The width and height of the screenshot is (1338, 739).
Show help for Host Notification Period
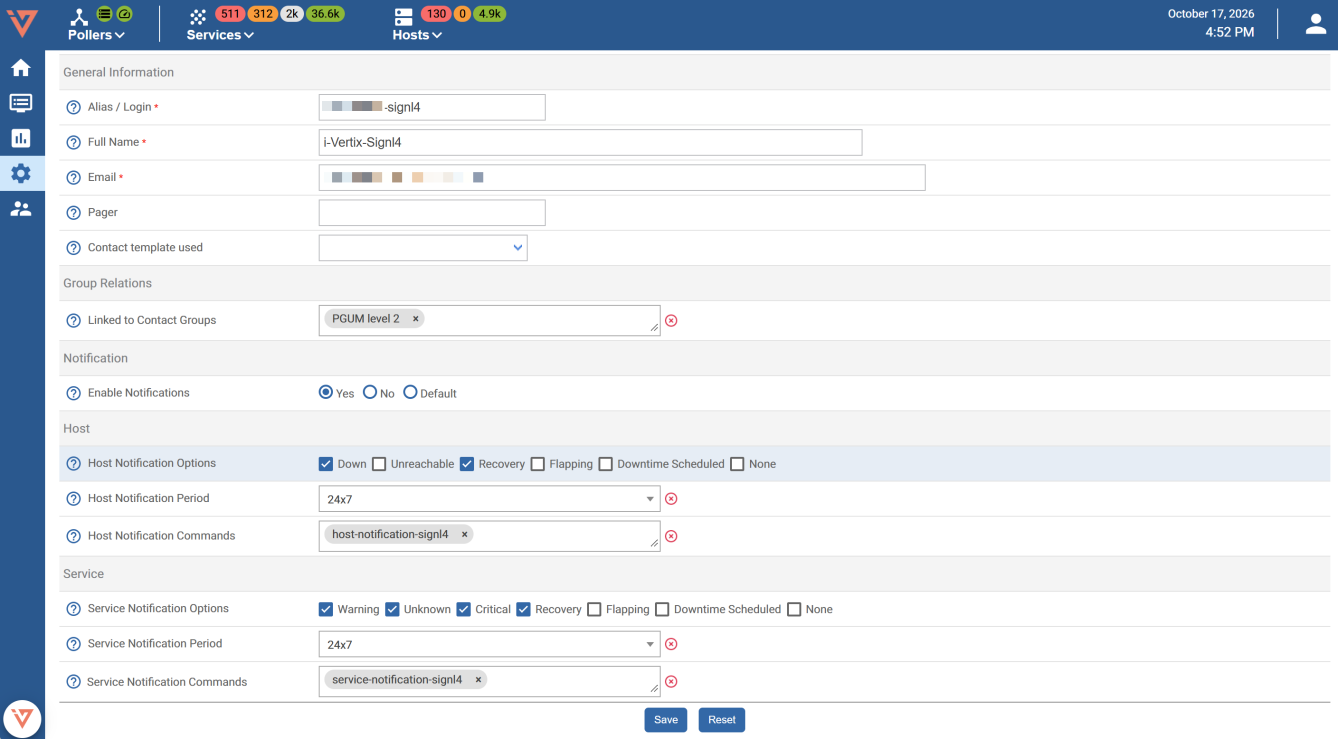(x=73, y=498)
